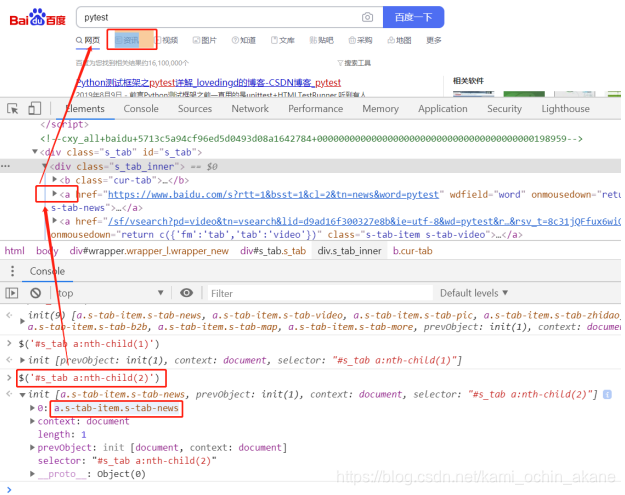Click the Baidu logo
Viewport: 625px width, 495px height.
click(x=37, y=18)
